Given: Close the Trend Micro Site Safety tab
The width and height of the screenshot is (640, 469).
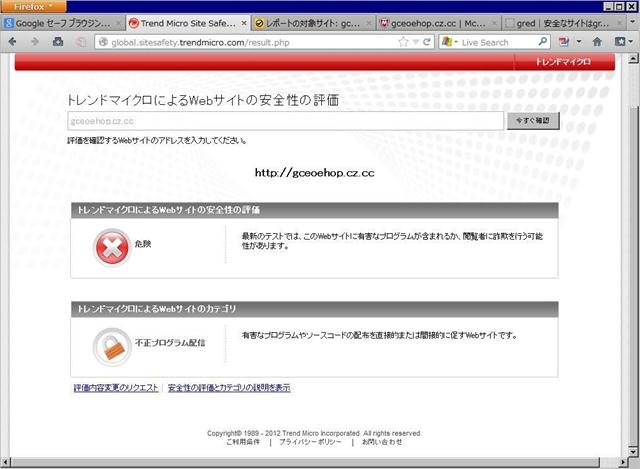Looking at the screenshot, I should [244, 23].
